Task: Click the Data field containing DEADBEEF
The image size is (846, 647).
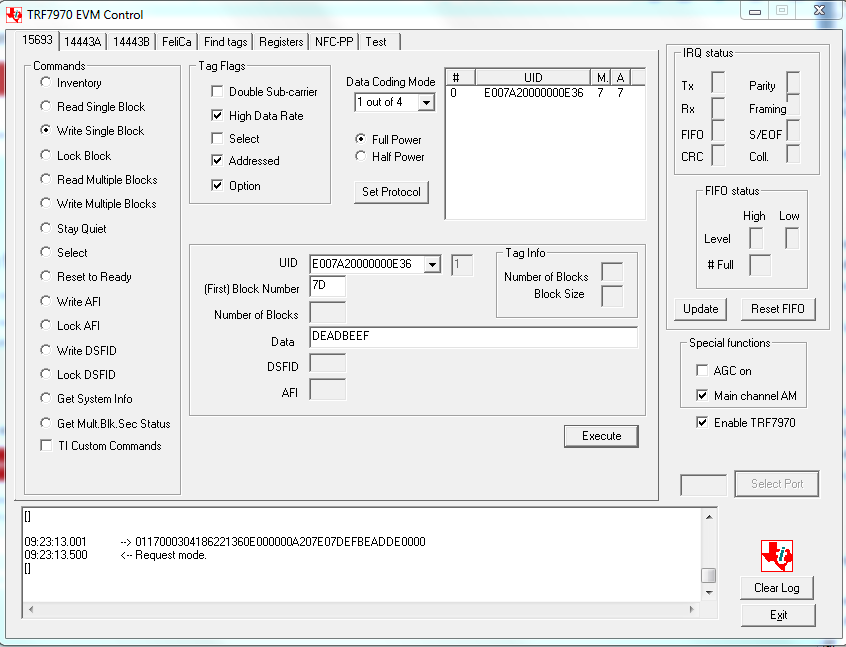Action: (473, 337)
